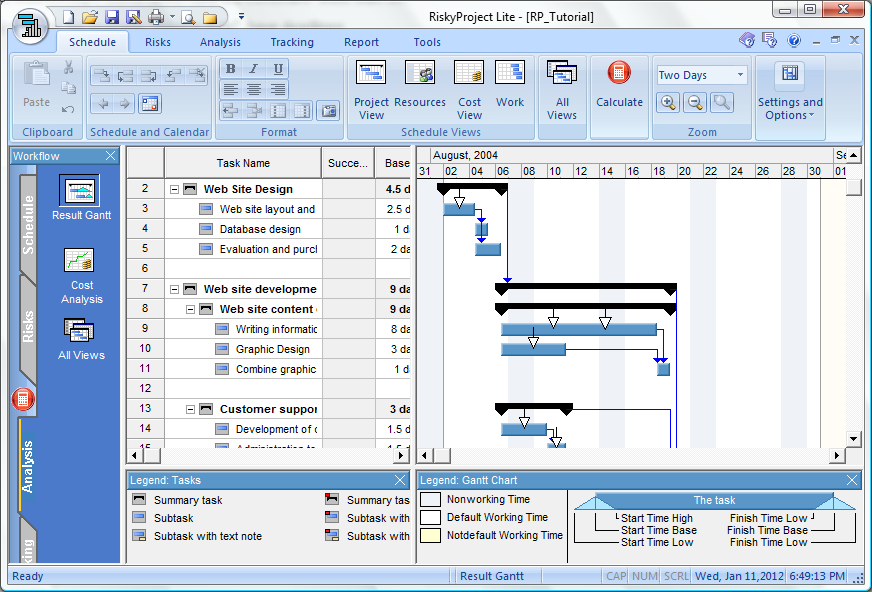Collapse the Customer support summary task
The width and height of the screenshot is (872, 592).
point(190,410)
